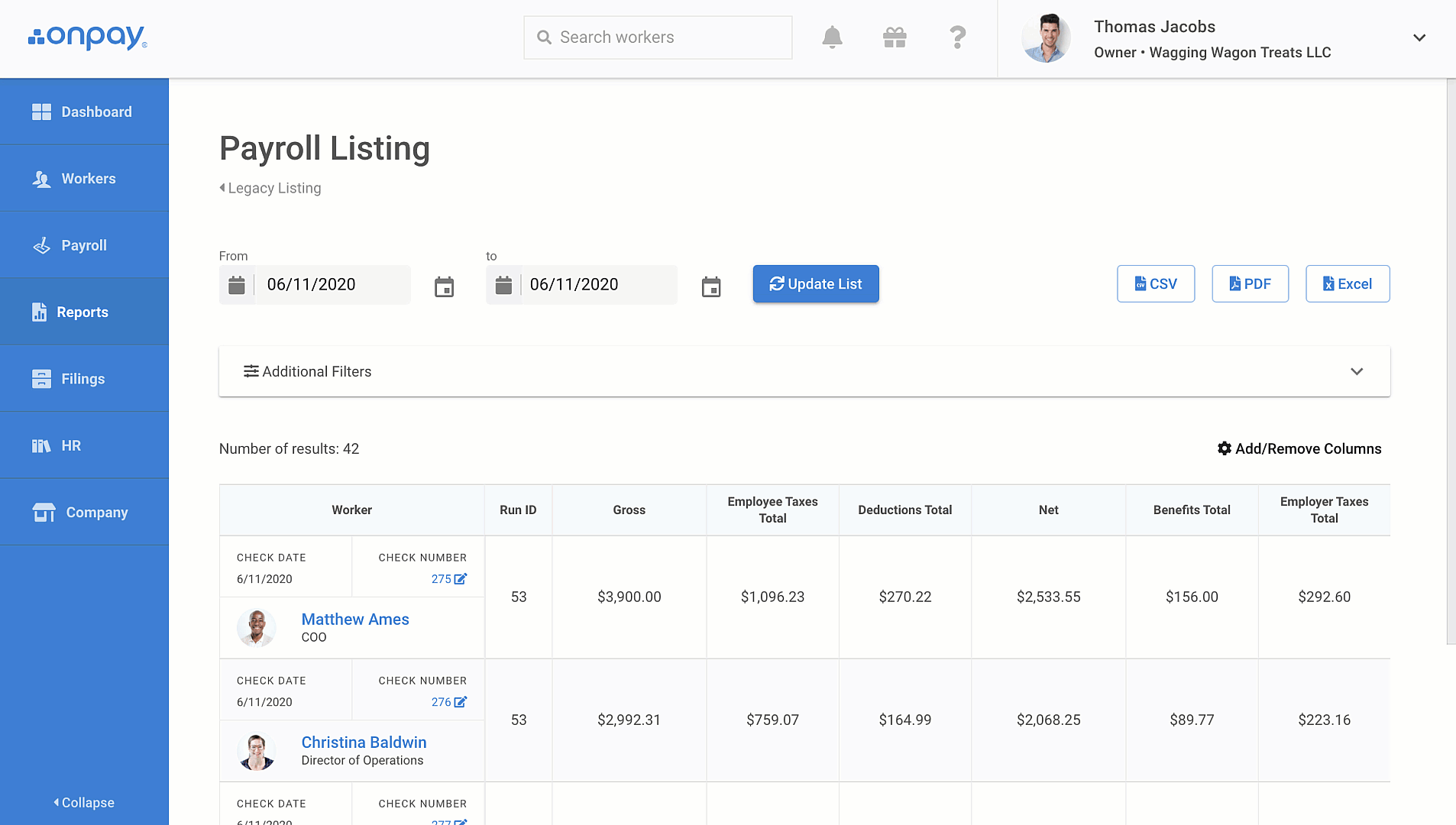Image resolution: width=1456 pixels, height=825 pixels.
Task: Export listing as PDF
Action: 1251,284
